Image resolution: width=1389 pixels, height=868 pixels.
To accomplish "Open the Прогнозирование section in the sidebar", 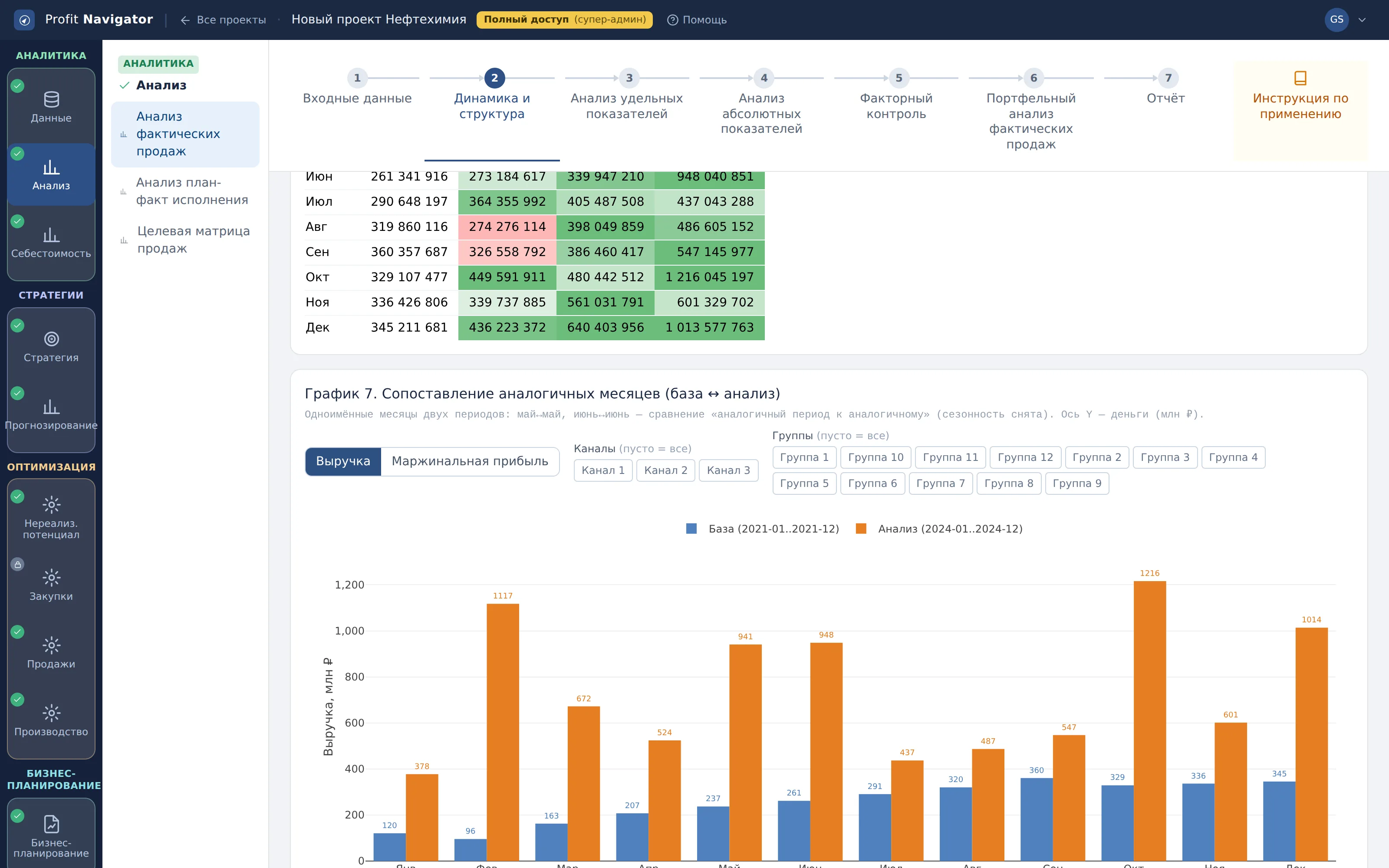I will 51,414.
